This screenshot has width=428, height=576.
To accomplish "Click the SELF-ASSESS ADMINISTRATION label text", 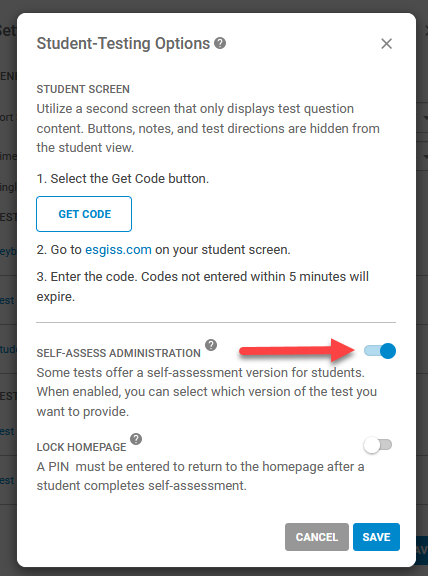I will [119, 353].
